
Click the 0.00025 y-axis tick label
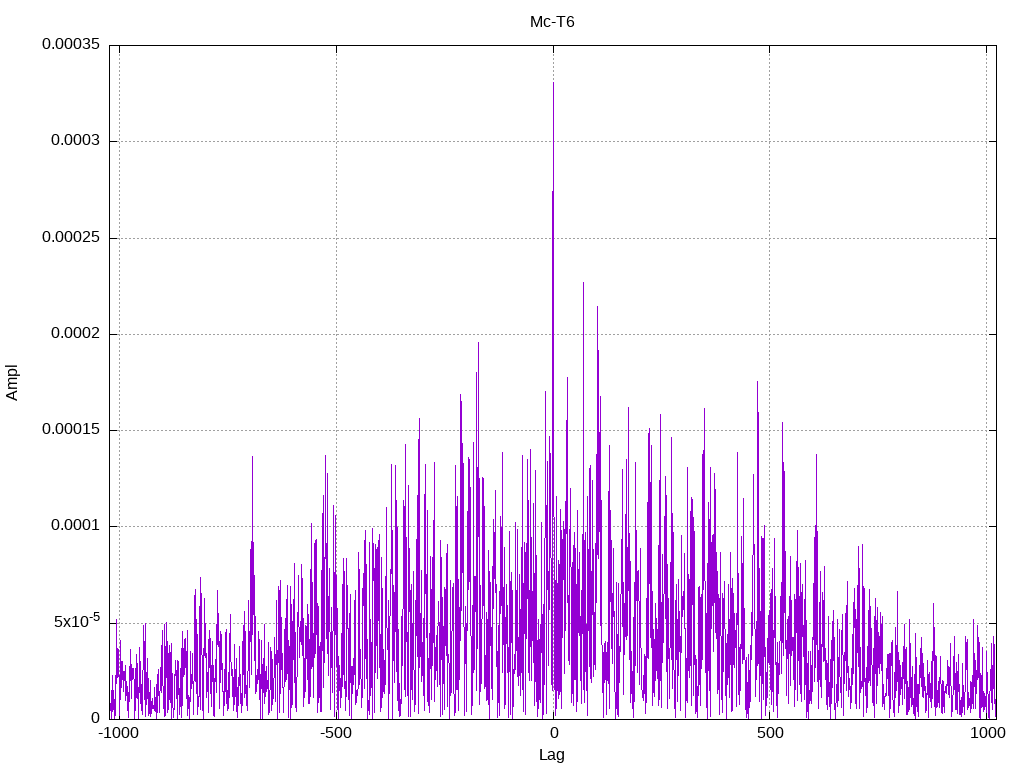point(71,237)
